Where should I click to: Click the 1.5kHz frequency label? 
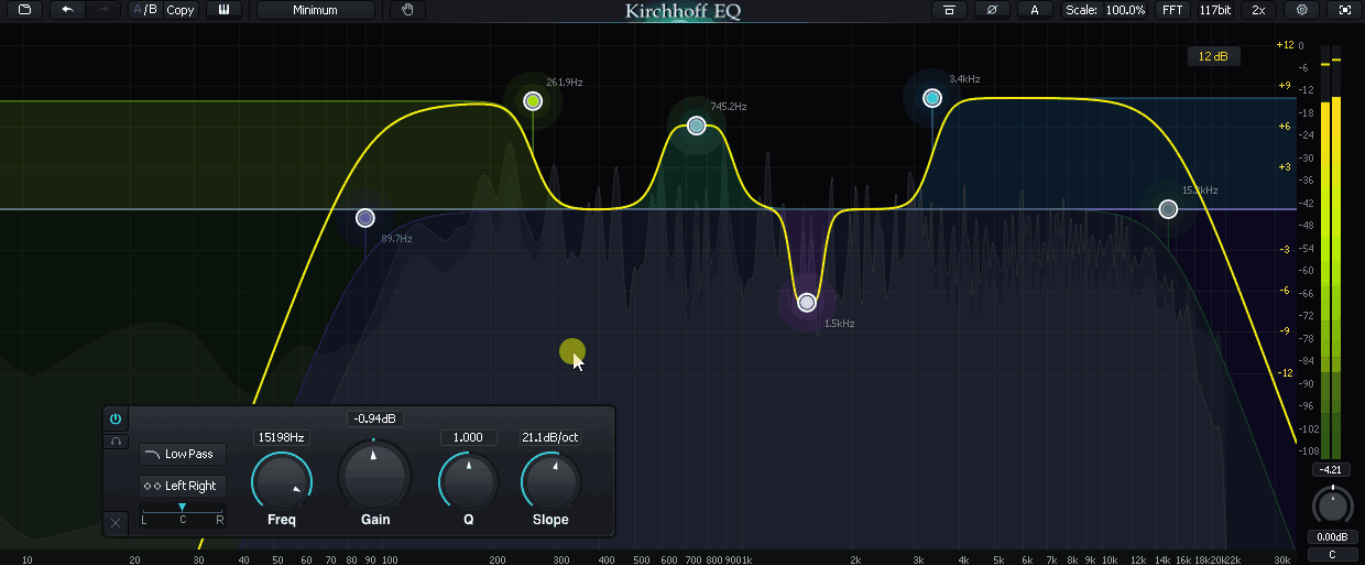(x=839, y=323)
